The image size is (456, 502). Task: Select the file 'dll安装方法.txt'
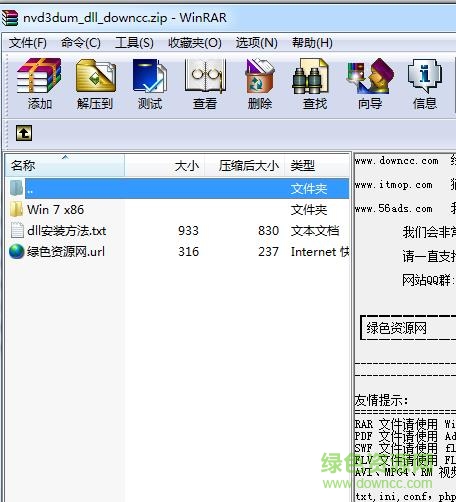click(67, 231)
